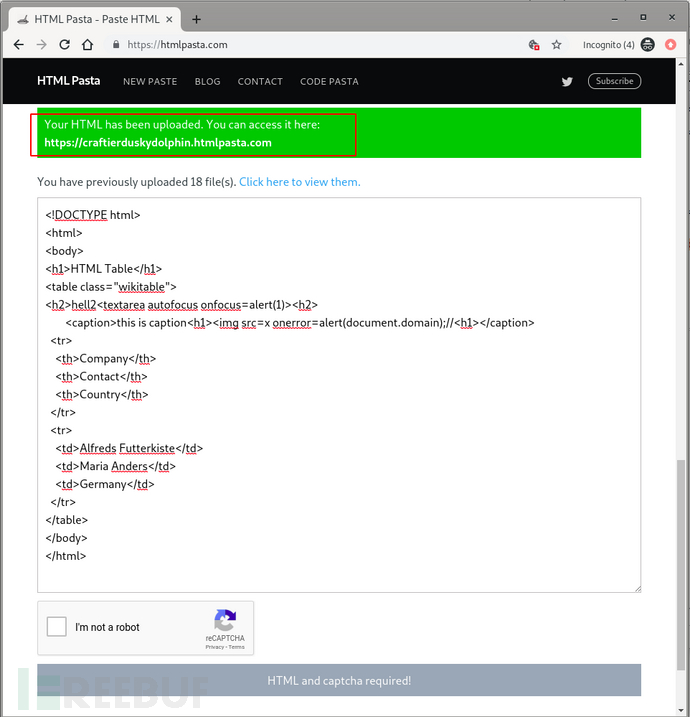The image size is (690, 717).
Task: Open the NEW PASTE menu item
Action: tap(150, 81)
